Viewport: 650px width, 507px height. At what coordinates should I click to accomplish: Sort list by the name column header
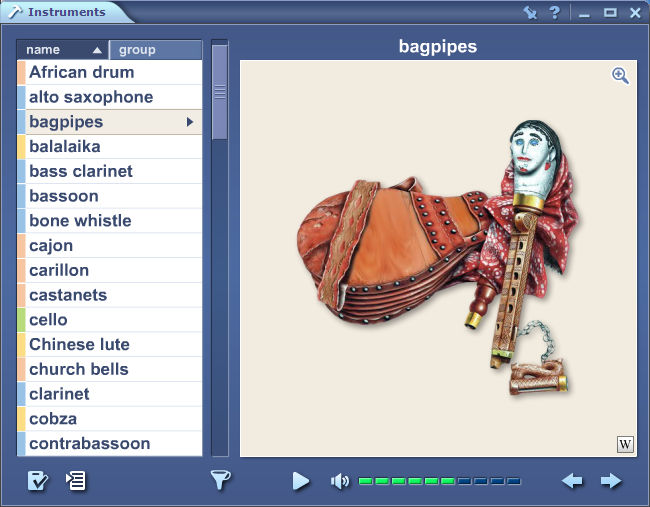tap(62, 50)
